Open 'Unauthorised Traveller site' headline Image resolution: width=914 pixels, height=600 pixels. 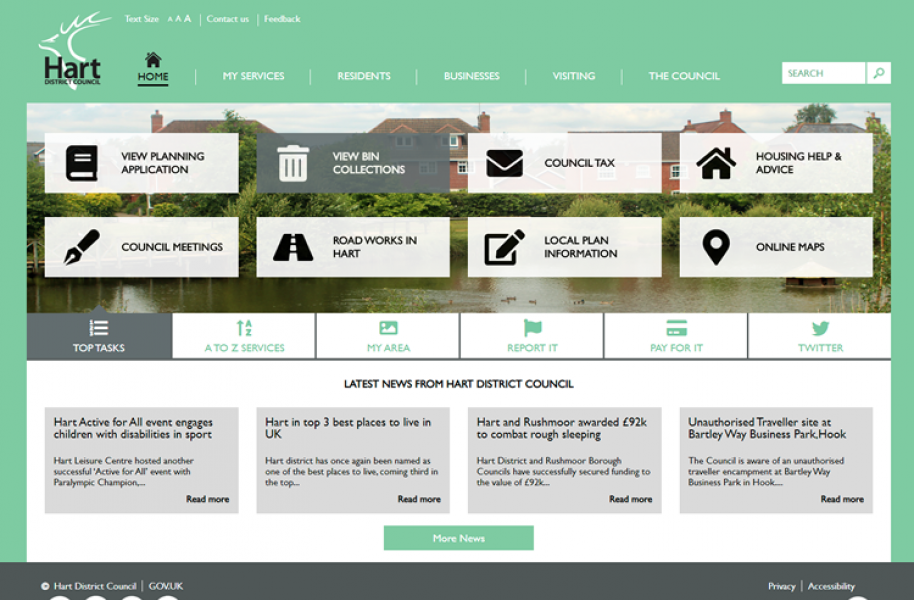tap(767, 428)
